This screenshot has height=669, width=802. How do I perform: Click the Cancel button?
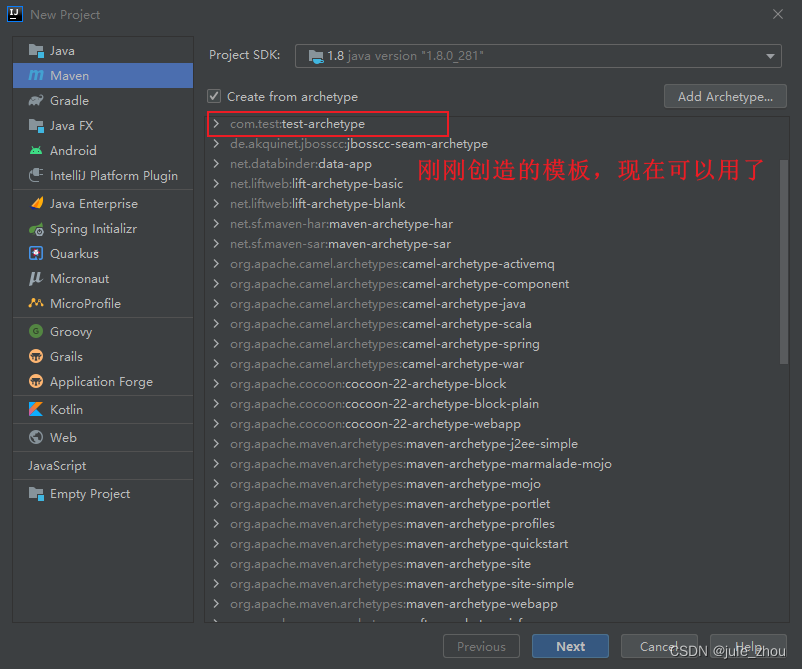[x=659, y=646]
